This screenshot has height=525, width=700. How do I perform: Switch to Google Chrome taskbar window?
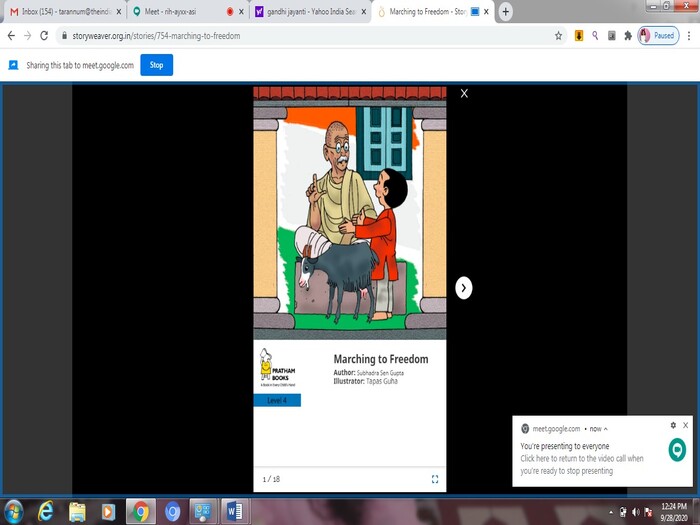coord(141,512)
